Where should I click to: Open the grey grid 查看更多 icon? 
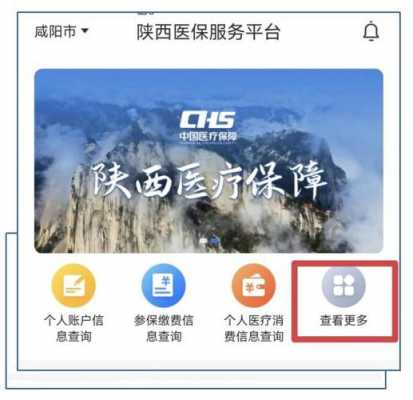(344, 285)
